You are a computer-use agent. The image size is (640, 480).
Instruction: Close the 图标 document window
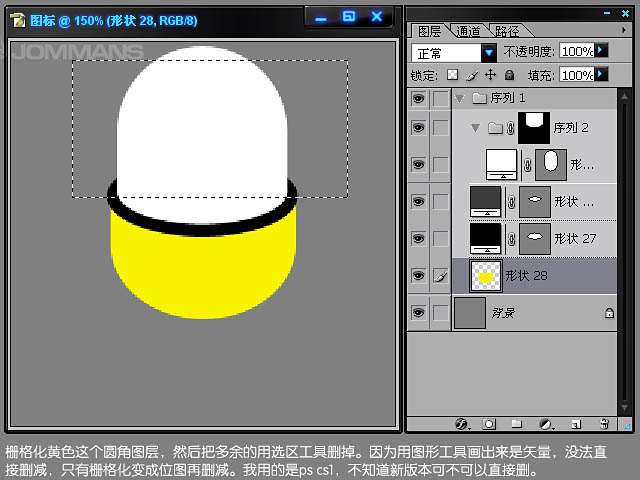tap(377, 17)
